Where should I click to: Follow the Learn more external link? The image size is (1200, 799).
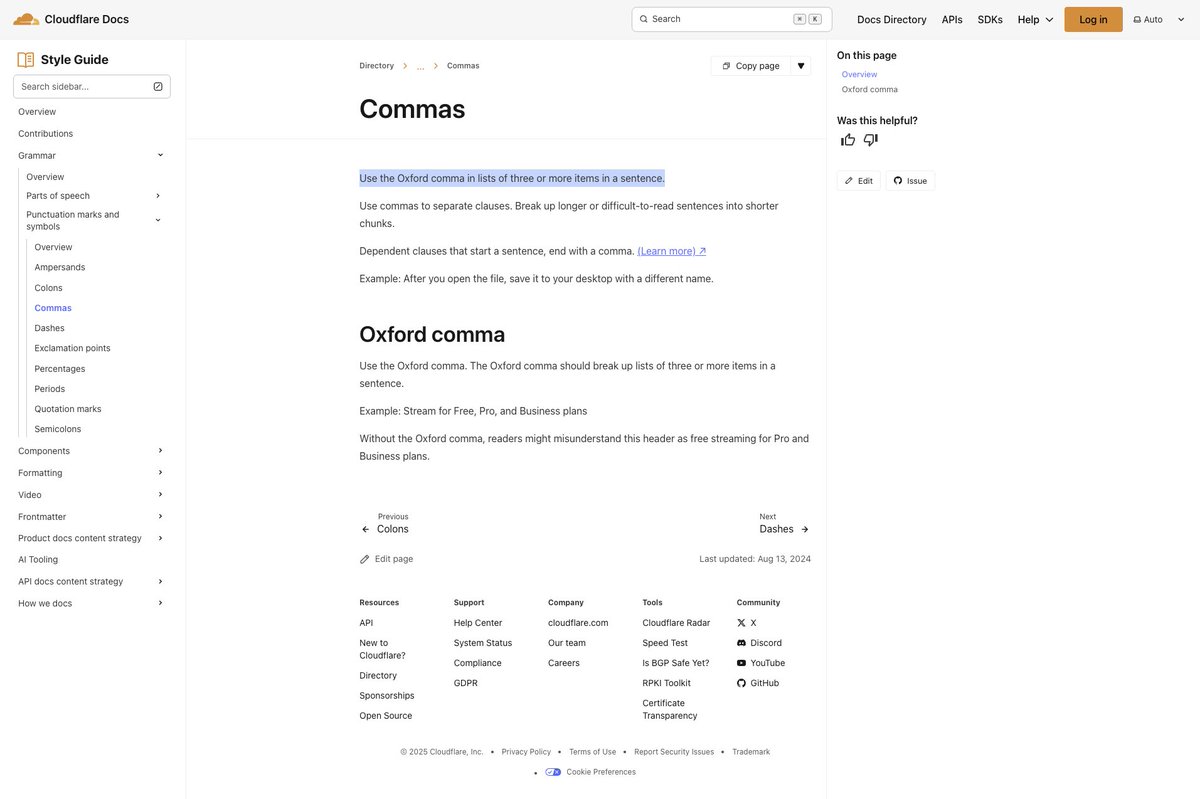tap(672, 251)
